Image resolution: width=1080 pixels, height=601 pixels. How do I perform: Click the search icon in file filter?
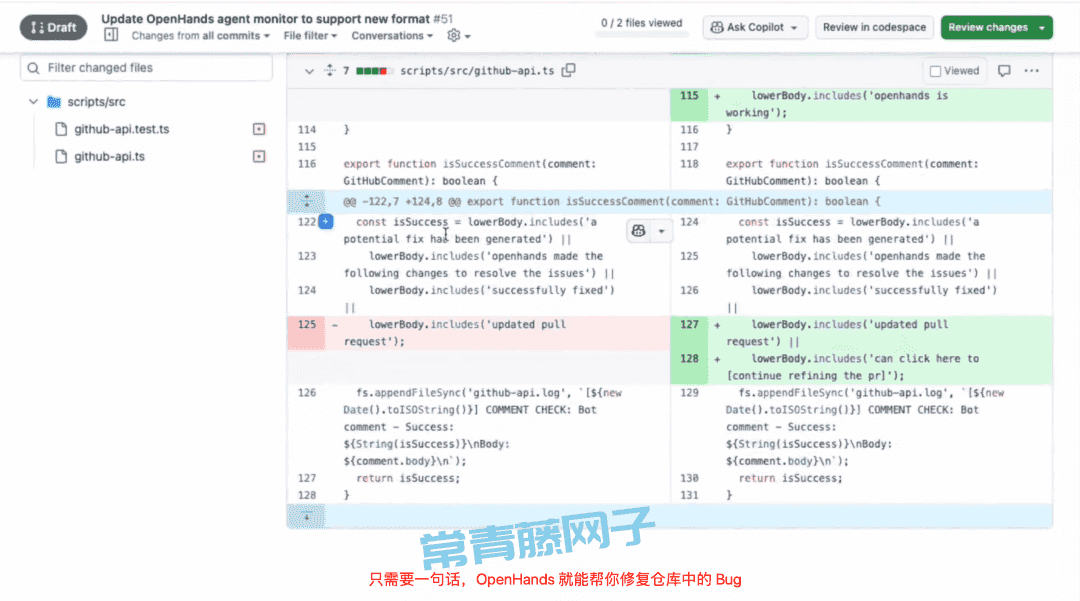pyautogui.click(x=33, y=68)
